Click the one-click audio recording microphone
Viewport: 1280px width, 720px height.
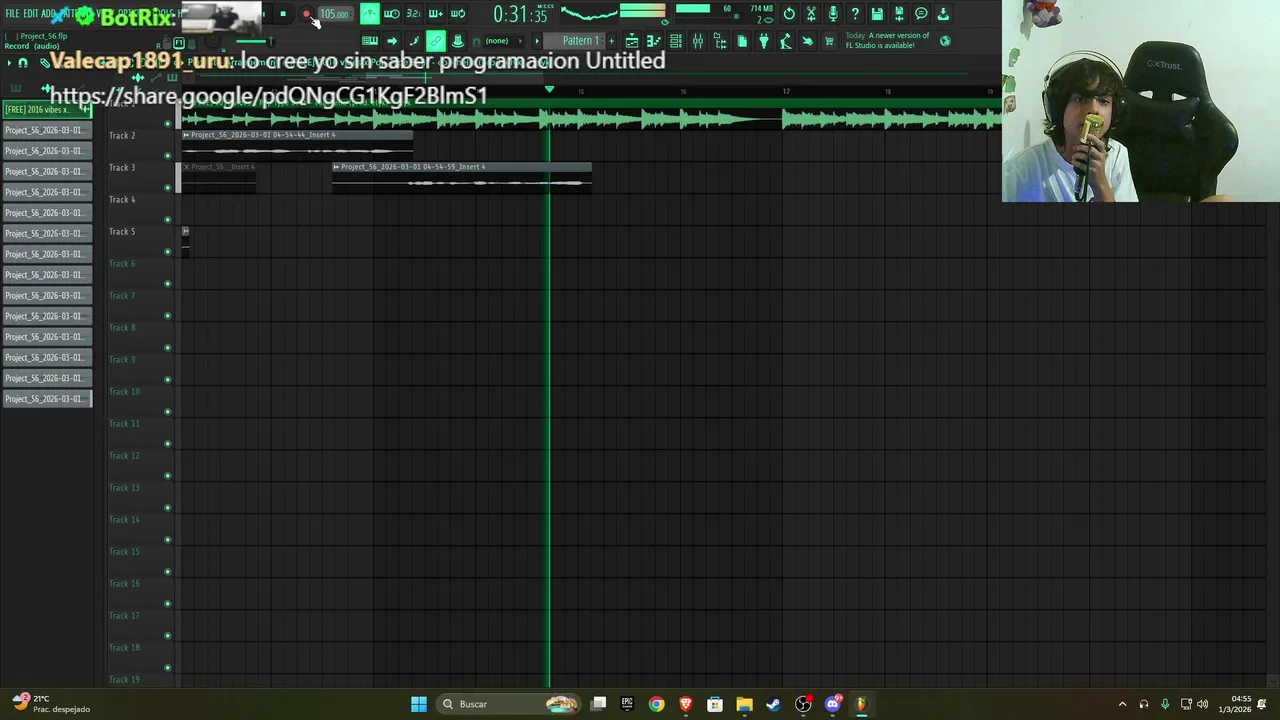pos(833,14)
